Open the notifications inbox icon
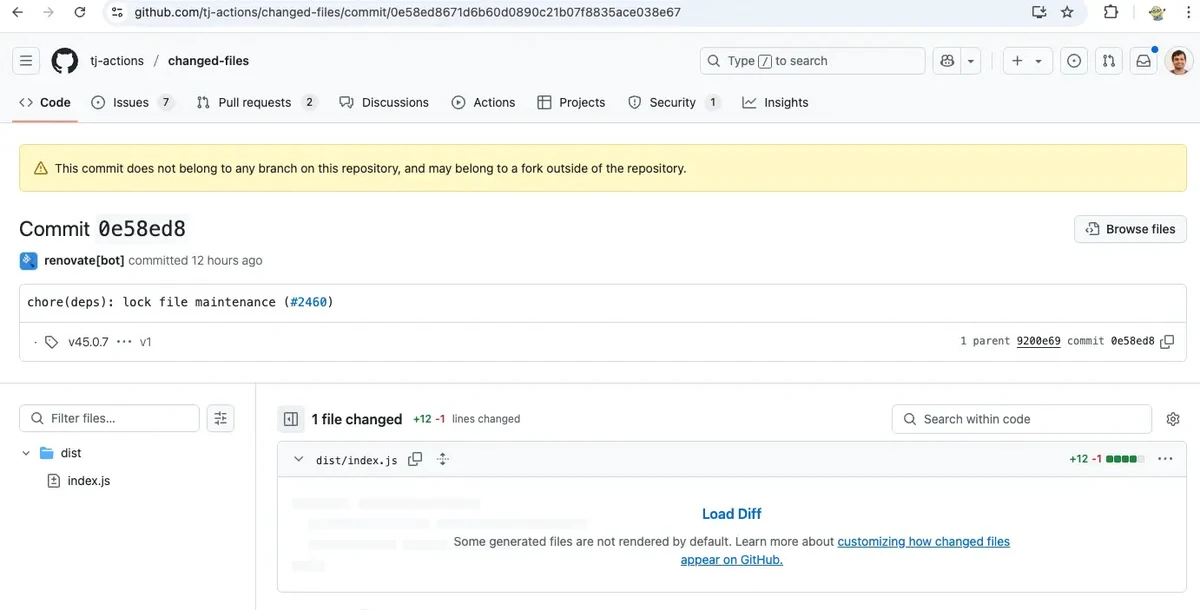 tap(1142, 61)
